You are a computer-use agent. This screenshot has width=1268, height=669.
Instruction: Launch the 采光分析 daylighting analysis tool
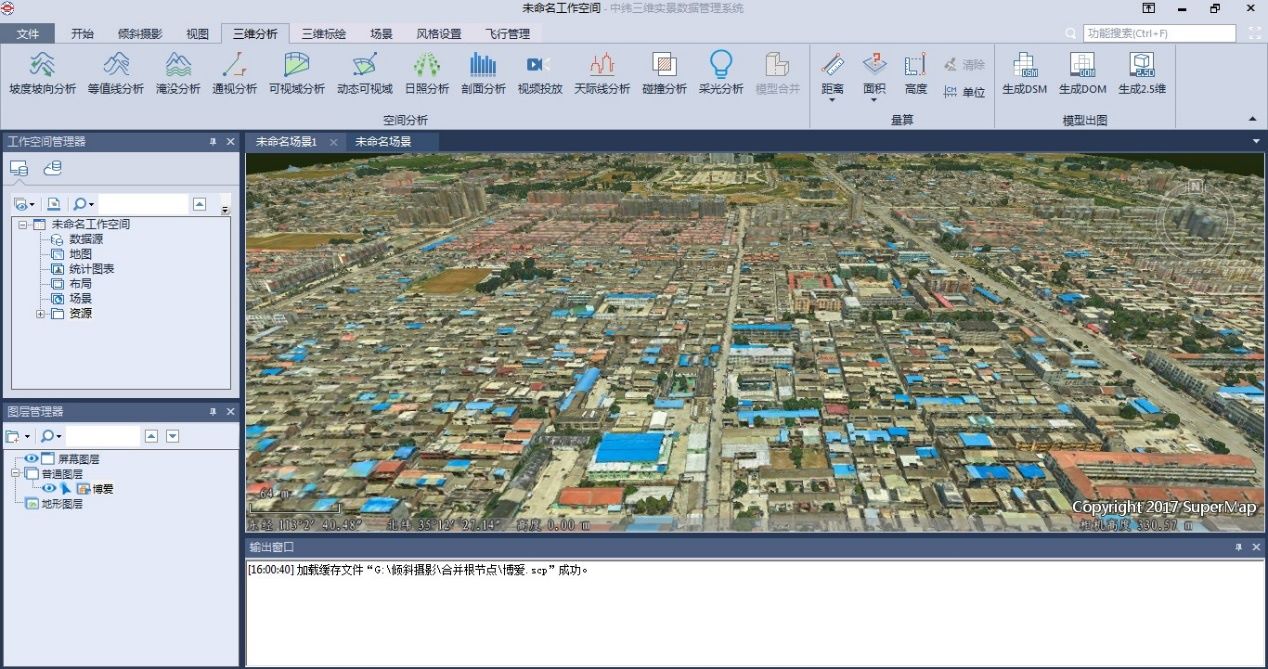tap(721, 74)
